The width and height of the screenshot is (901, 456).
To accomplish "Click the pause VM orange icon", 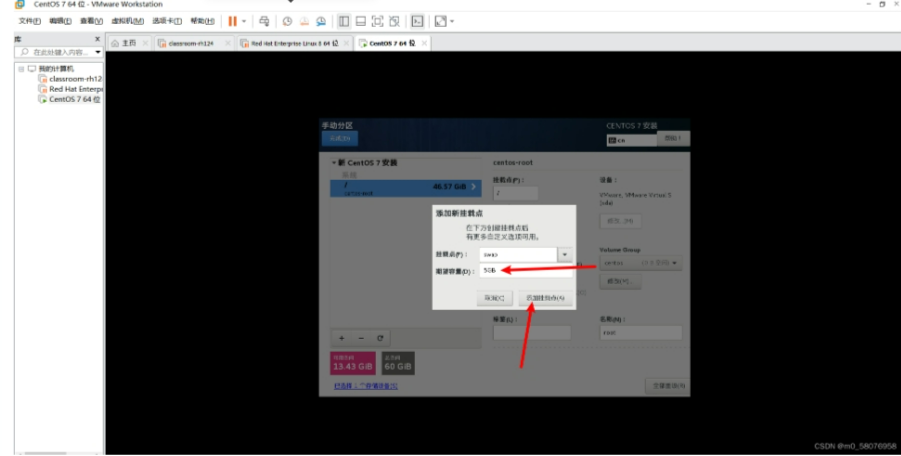I will (x=232, y=21).
